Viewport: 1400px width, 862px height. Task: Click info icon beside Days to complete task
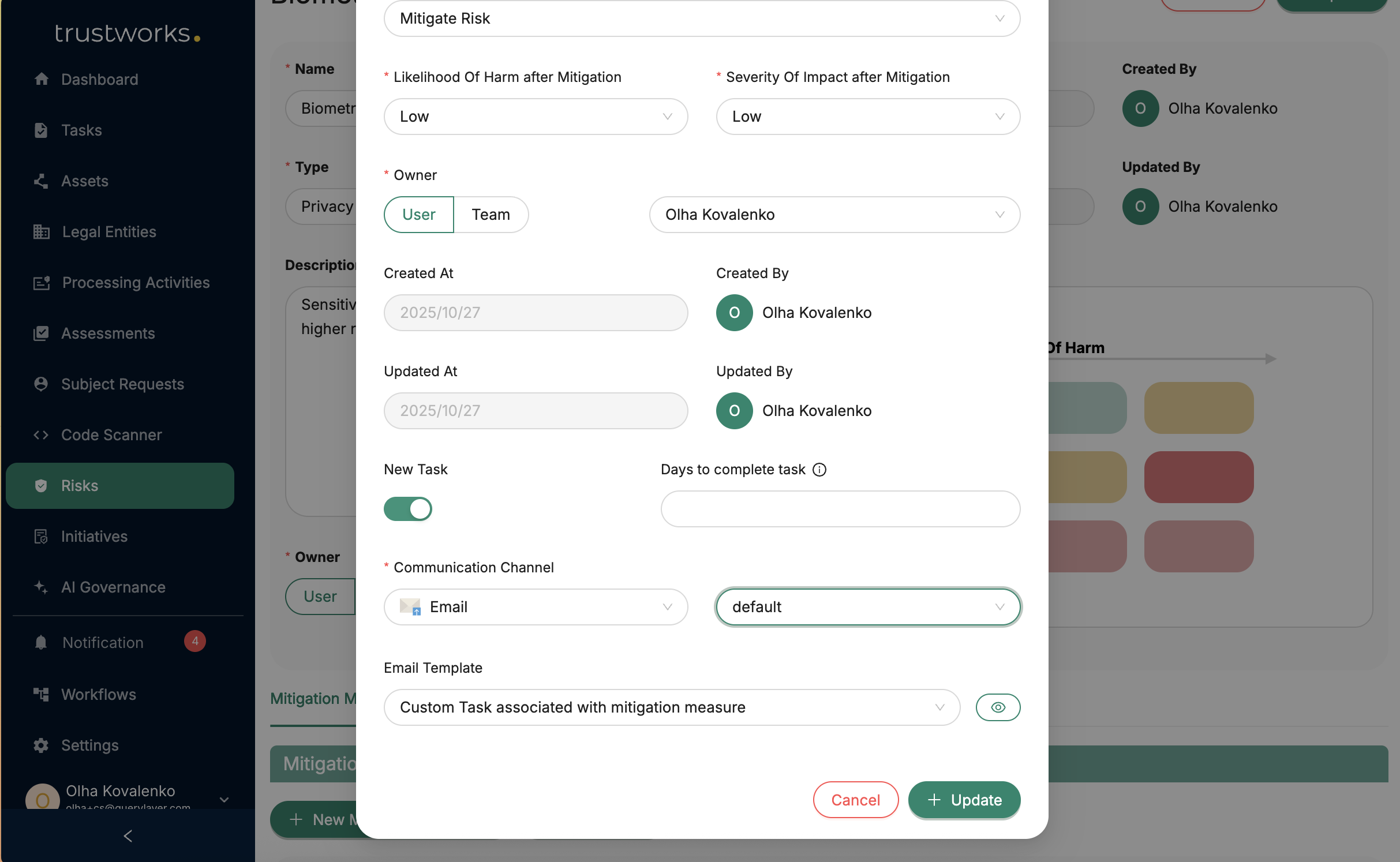819,470
